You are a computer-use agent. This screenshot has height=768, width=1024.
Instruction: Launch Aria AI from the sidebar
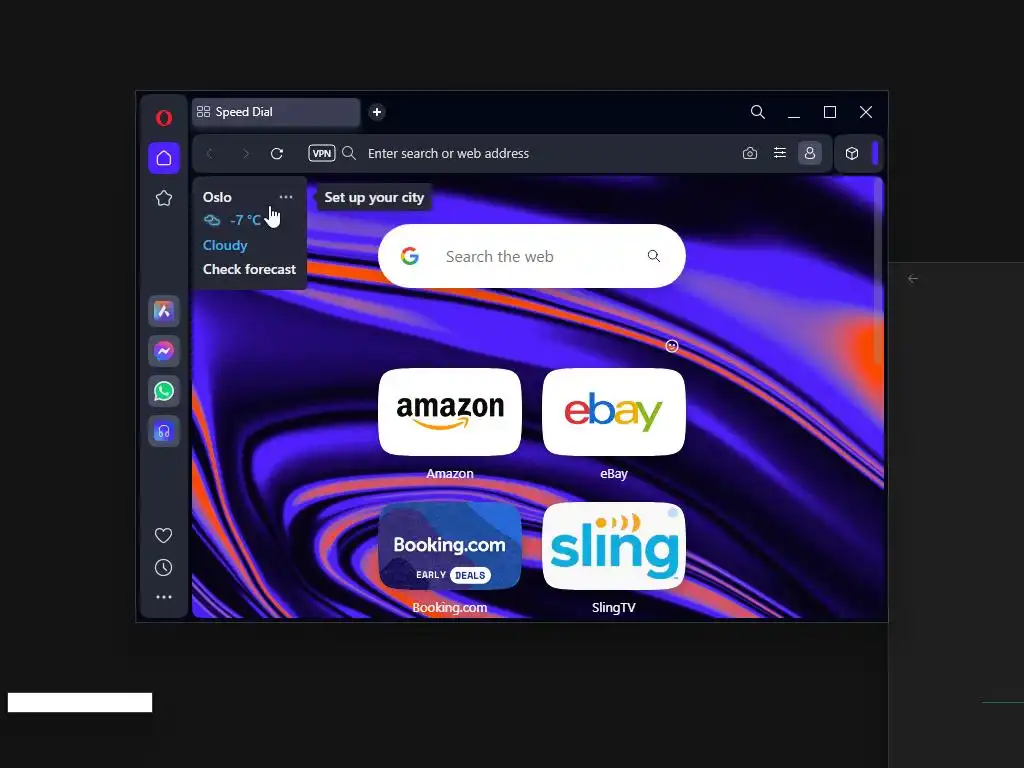(164, 311)
